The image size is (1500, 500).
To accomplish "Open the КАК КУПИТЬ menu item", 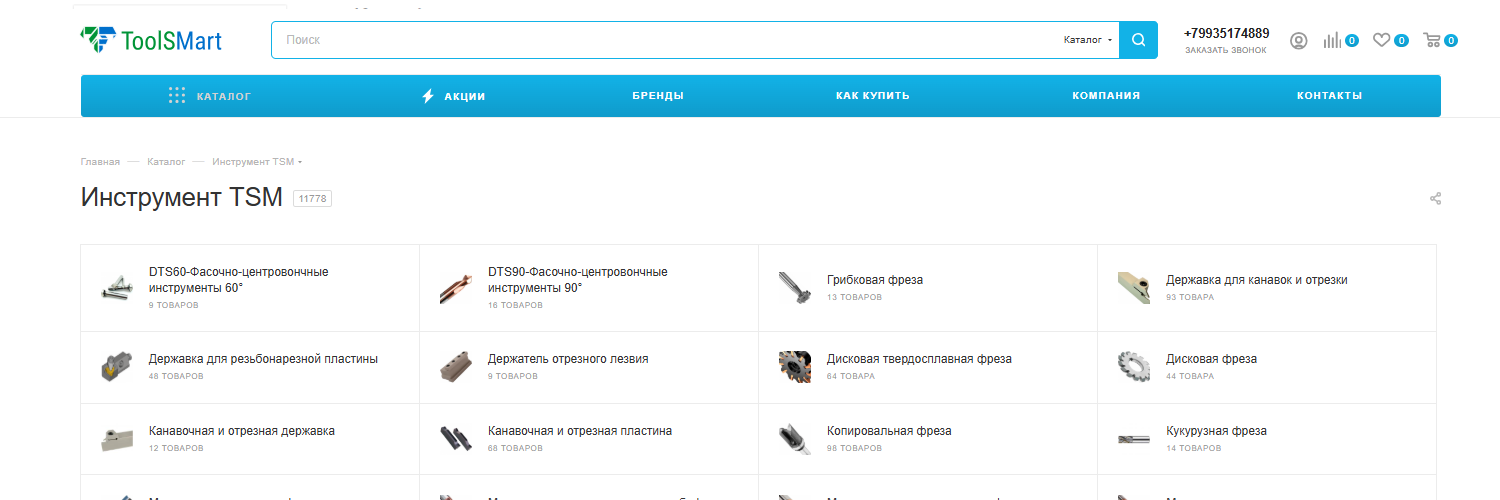I will [x=873, y=96].
